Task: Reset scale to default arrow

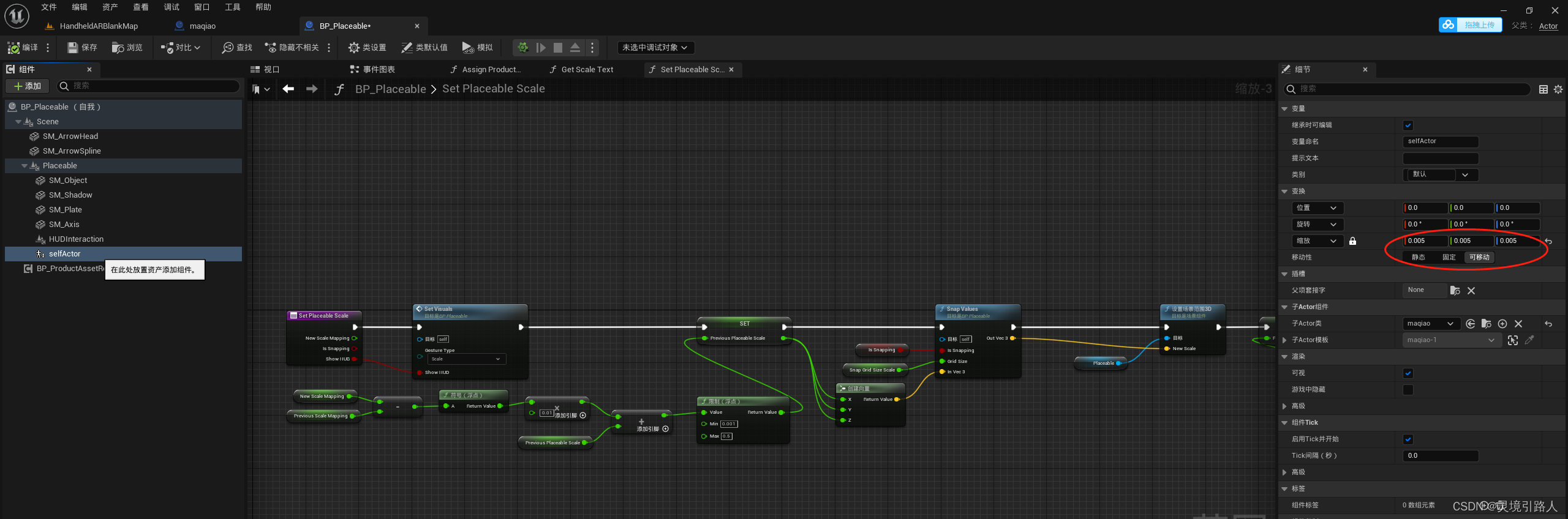Action: pyautogui.click(x=1548, y=241)
